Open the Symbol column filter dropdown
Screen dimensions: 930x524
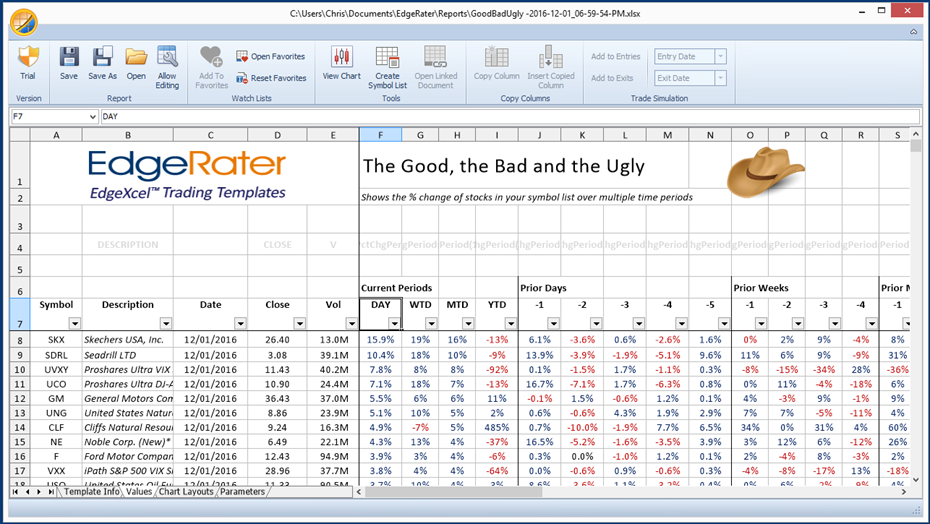tap(75, 323)
